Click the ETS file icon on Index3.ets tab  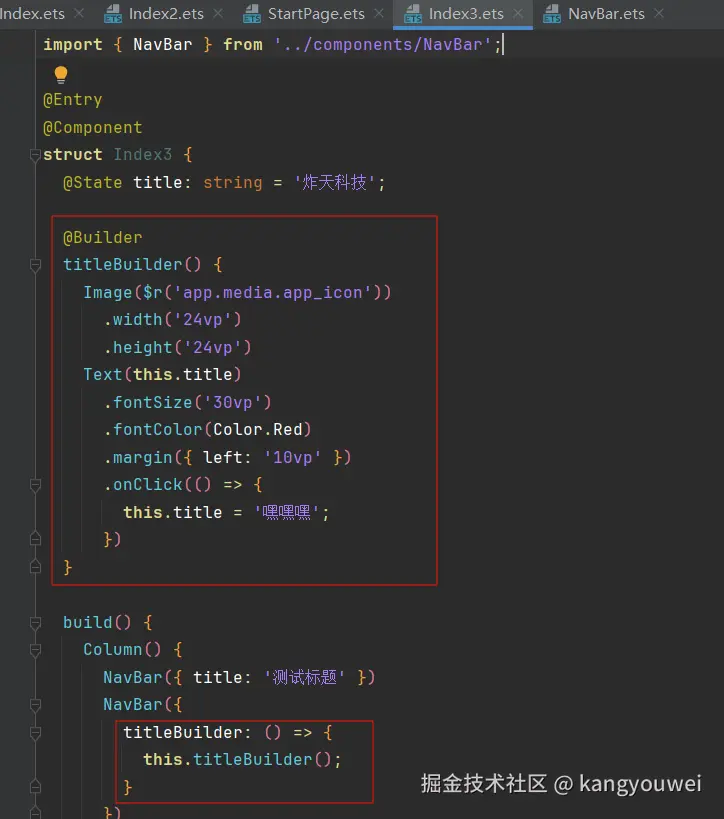pyautogui.click(x=413, y=14)
